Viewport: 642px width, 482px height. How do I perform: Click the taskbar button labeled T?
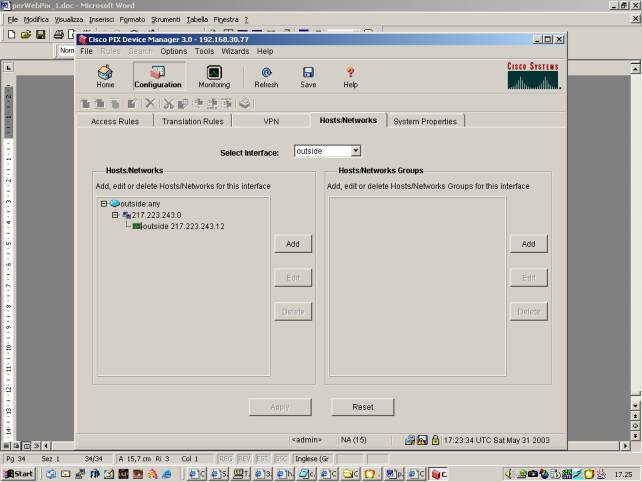[241, 474]
